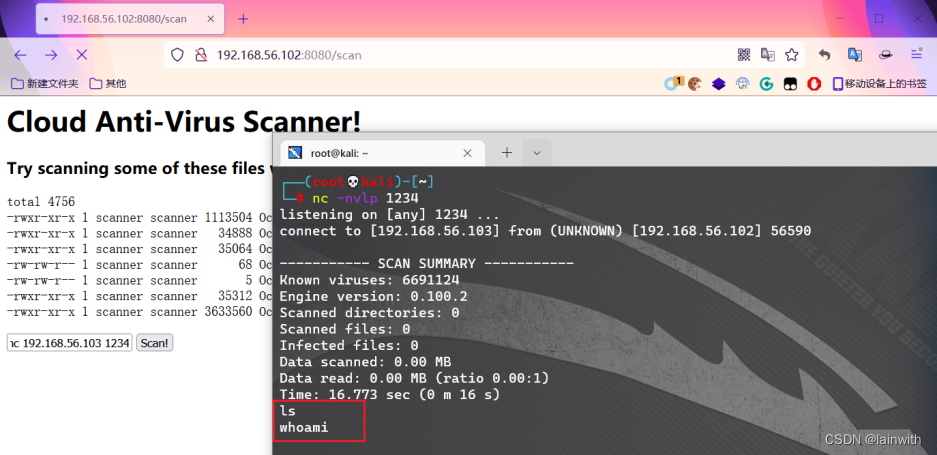Viewport: 937px width, 455px height.
Task: Open the green G Grammarly extension icon
Action: [x=766, y=84]
